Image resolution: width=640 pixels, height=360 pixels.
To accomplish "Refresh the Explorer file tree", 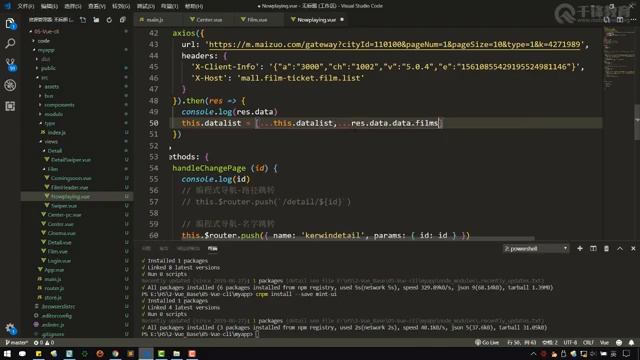I will coord(109,20).
